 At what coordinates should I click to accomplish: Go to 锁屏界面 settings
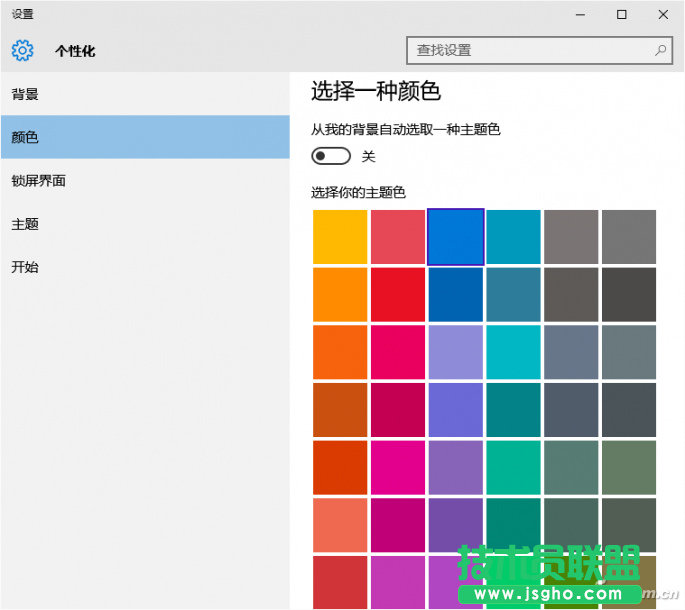[38, 181]
